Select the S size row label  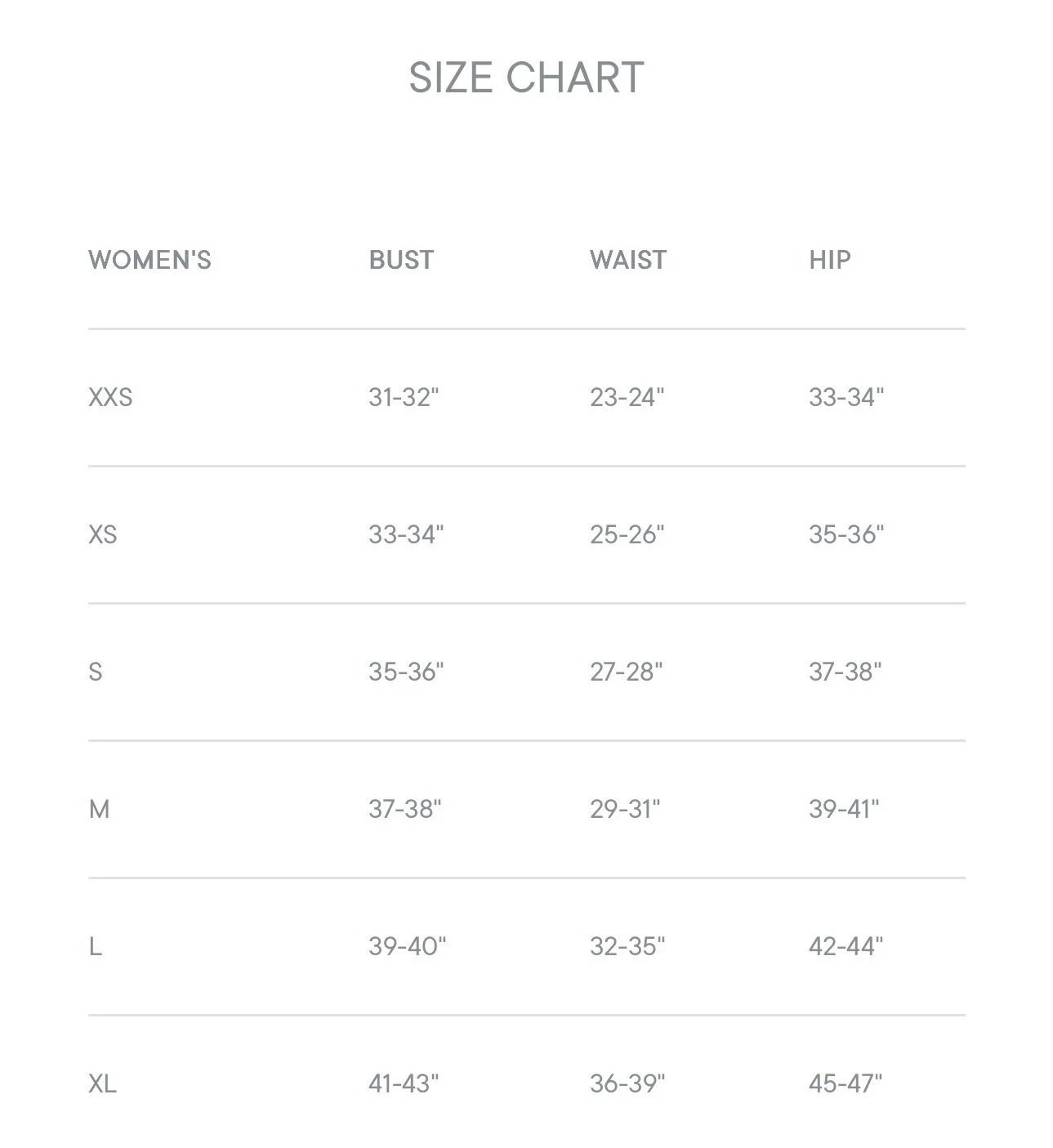[96, 672]
